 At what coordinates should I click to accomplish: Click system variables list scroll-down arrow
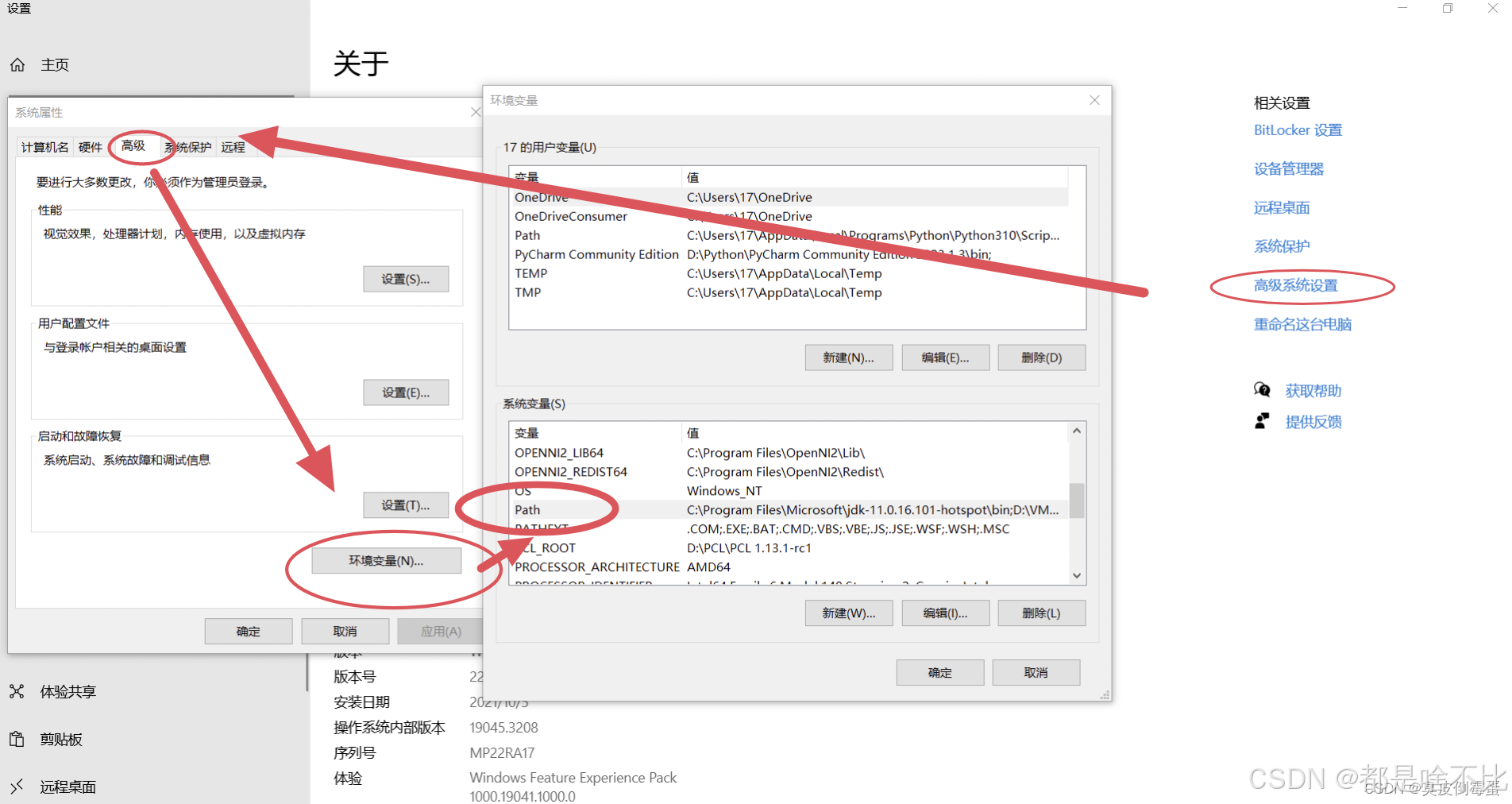tap(1077, 575)
